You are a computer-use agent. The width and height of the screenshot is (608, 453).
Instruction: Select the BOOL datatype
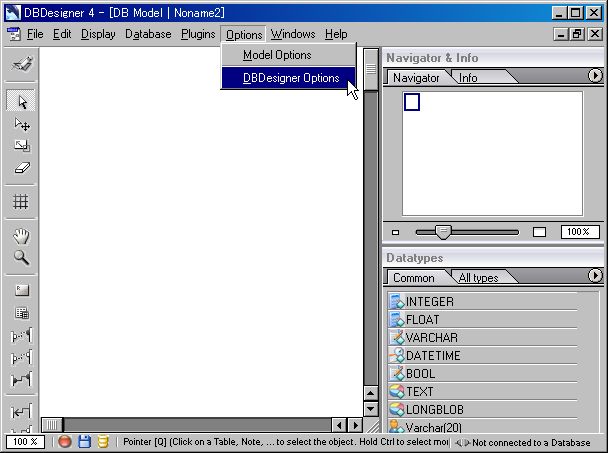(x=482, y=373)
